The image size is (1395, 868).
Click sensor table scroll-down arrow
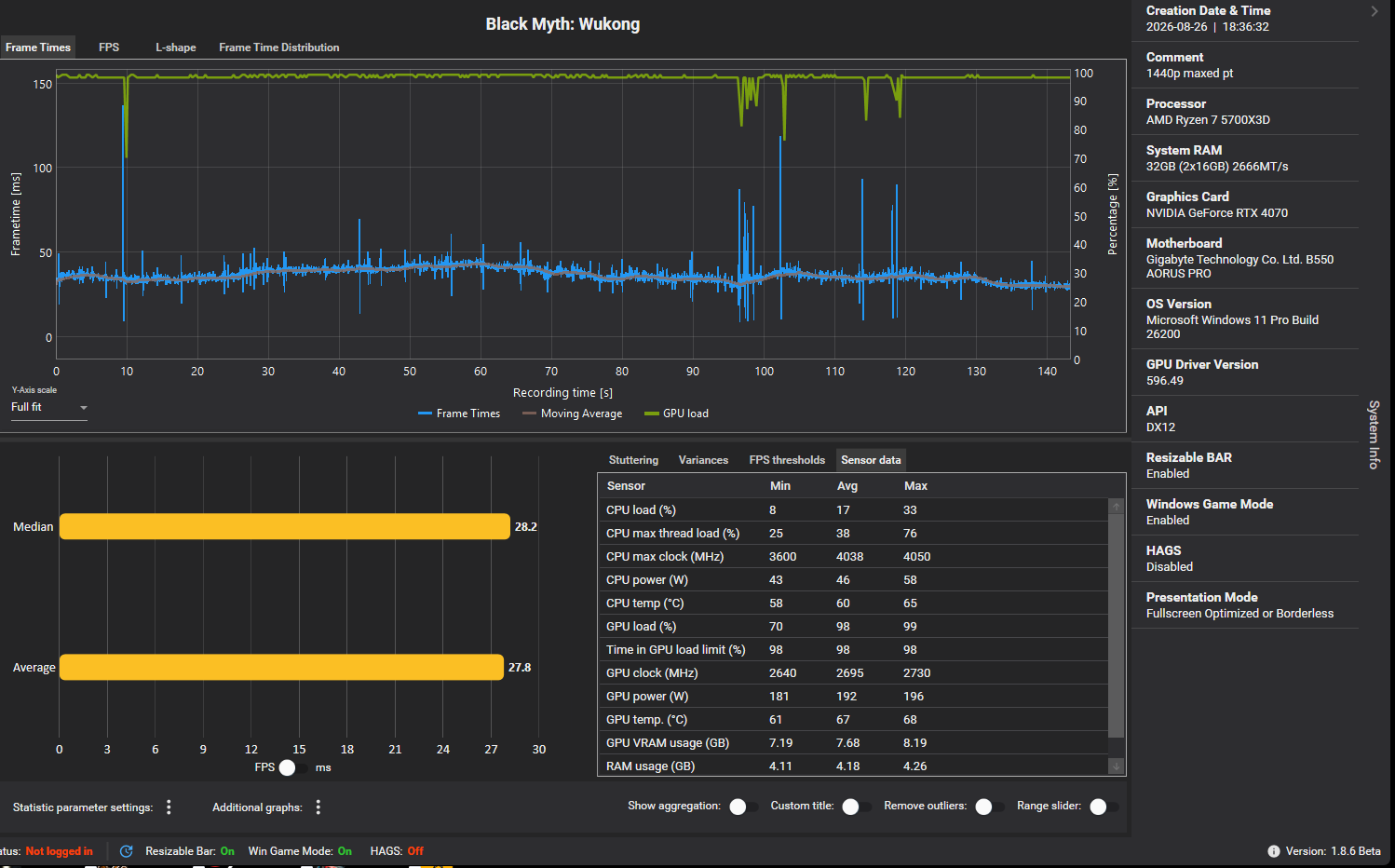click(x=1117, y=766)
